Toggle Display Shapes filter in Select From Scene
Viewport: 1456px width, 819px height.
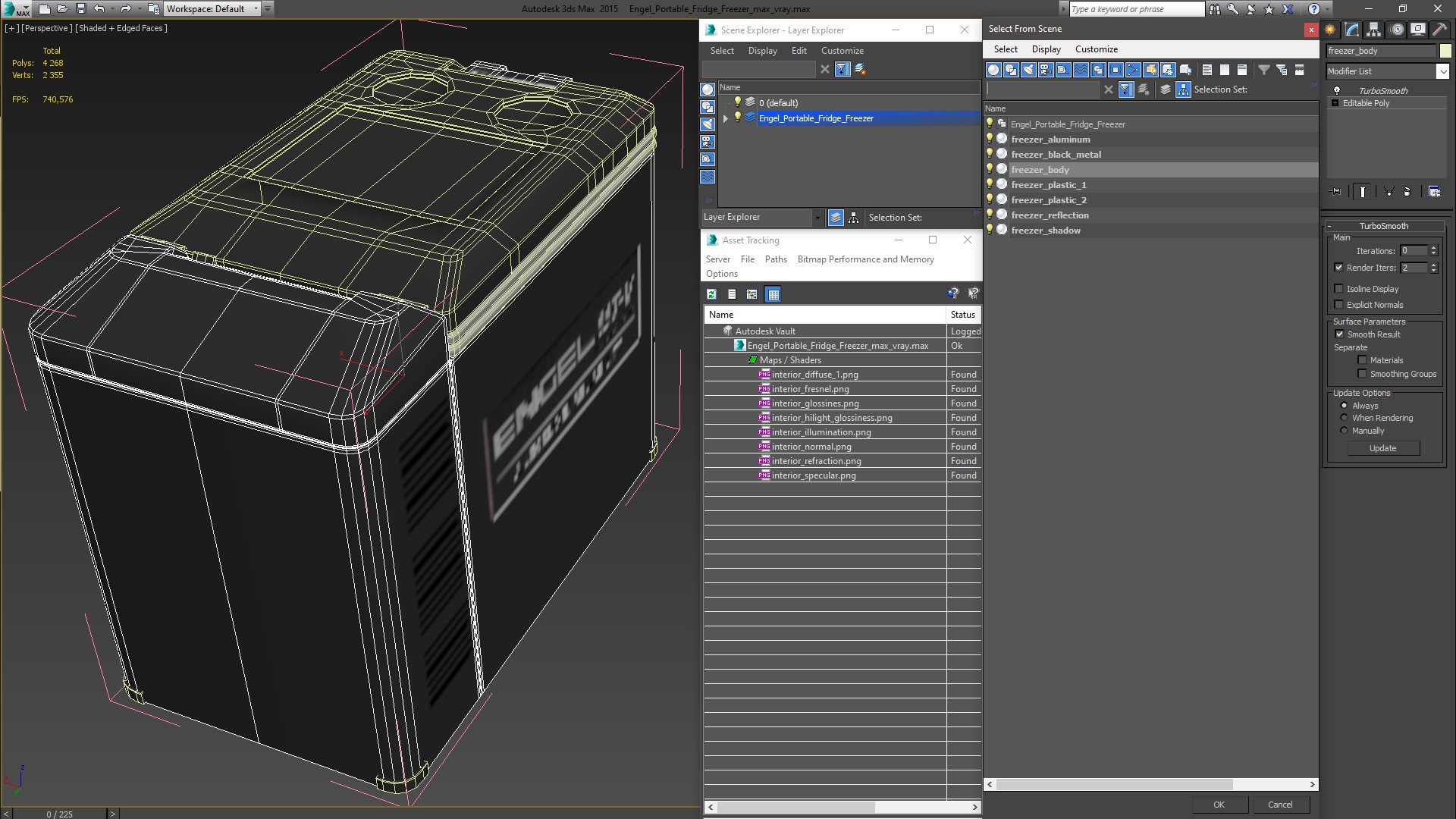pos(1011,70)
